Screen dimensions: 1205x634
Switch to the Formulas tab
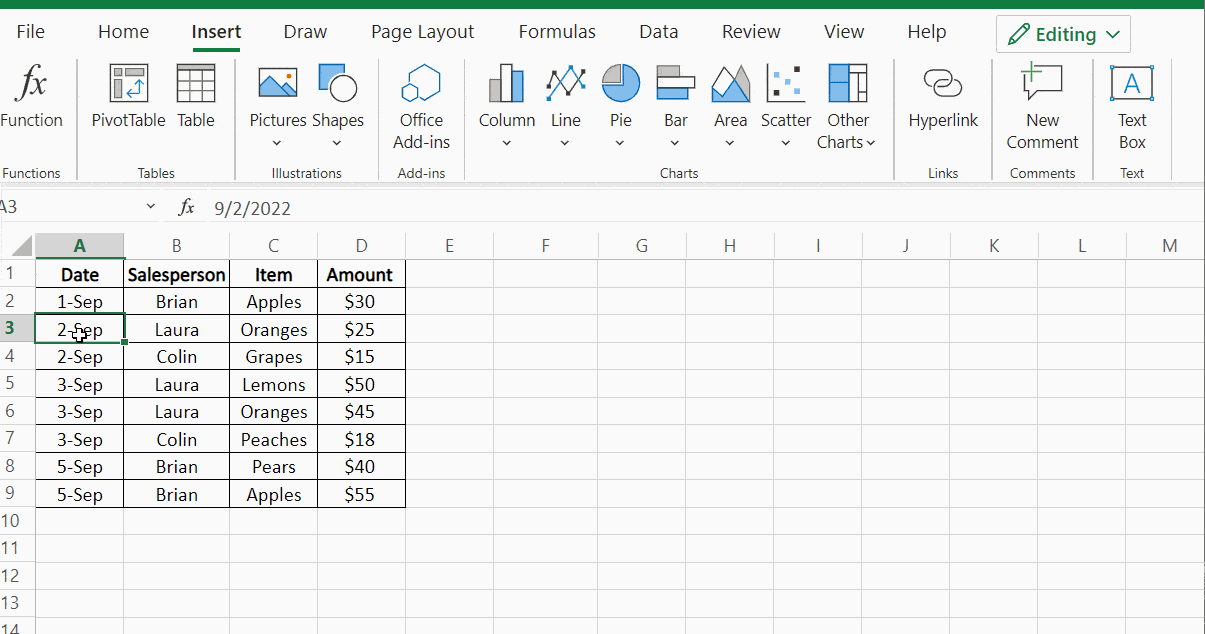[x=557, y=31]
